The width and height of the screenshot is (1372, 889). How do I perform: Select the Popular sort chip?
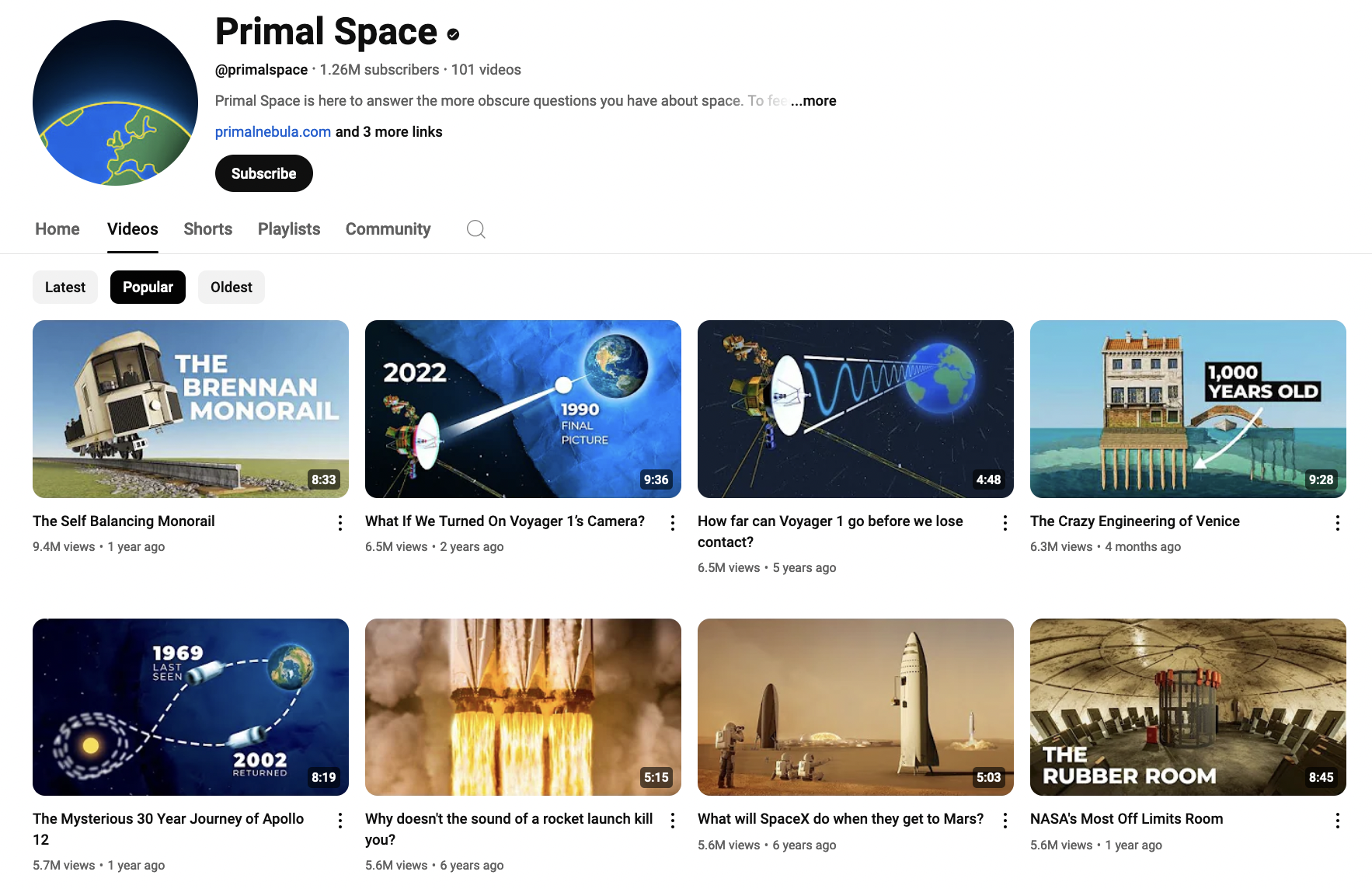tap(148, 288)
